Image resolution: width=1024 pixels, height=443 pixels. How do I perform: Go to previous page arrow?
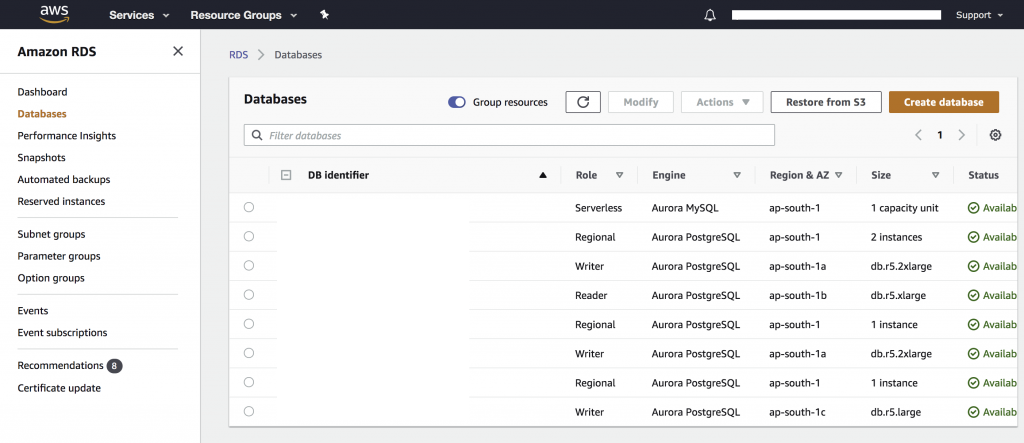click(918, 135)
